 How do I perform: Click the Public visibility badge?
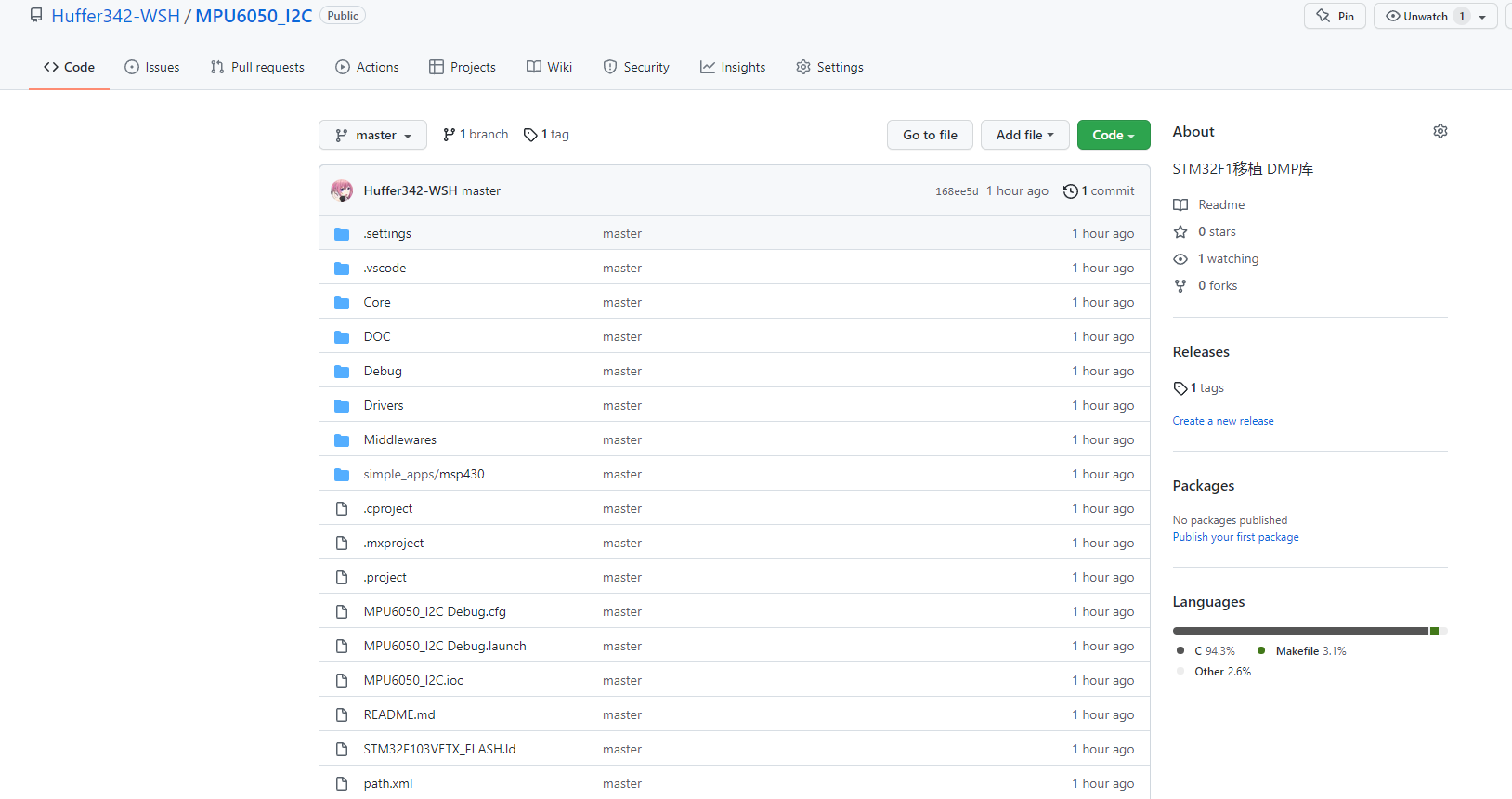[x=343, y=16]
